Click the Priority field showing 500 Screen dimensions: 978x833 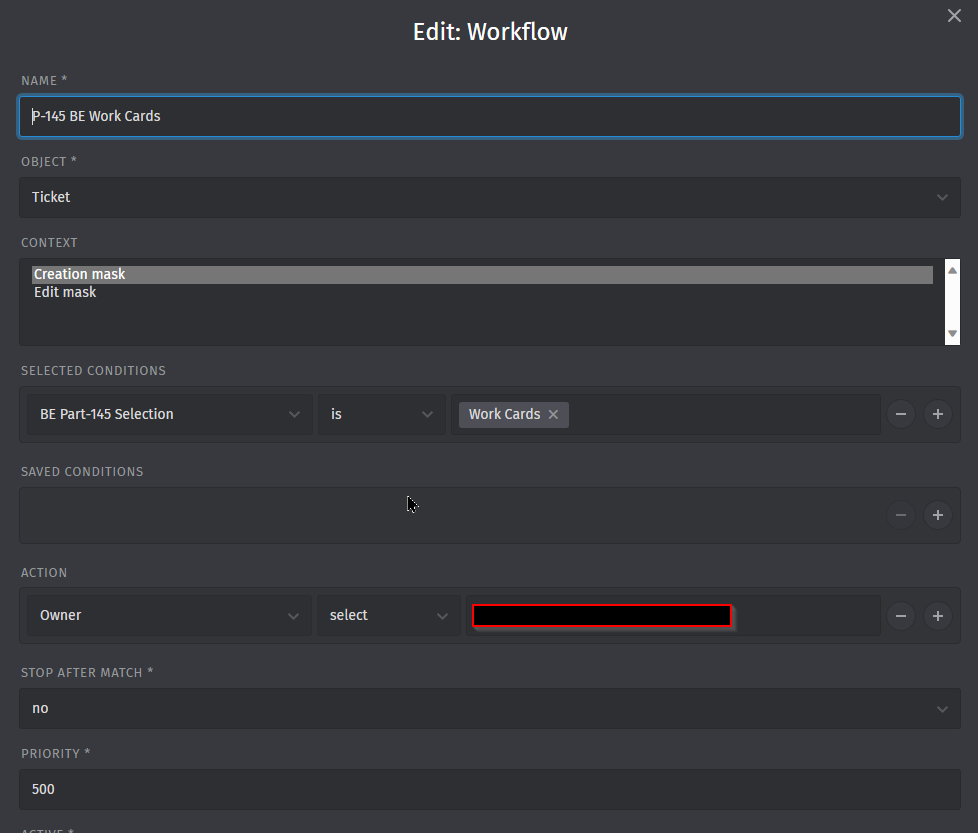coord(490,789)
